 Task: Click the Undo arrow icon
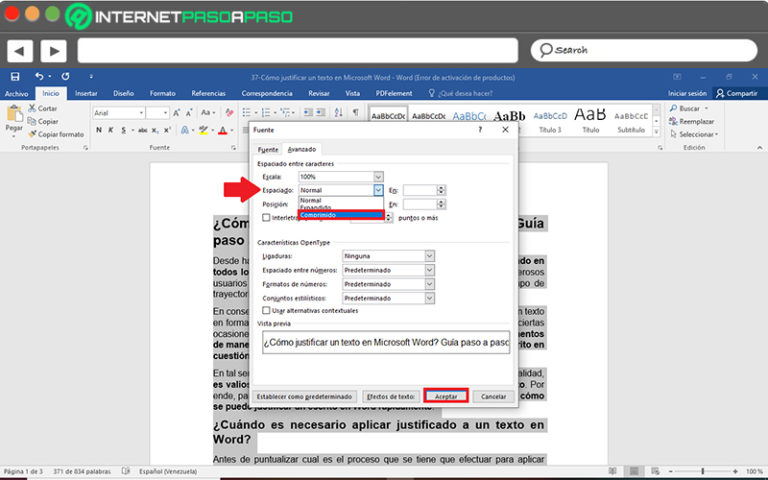click(x=40, y=77)
